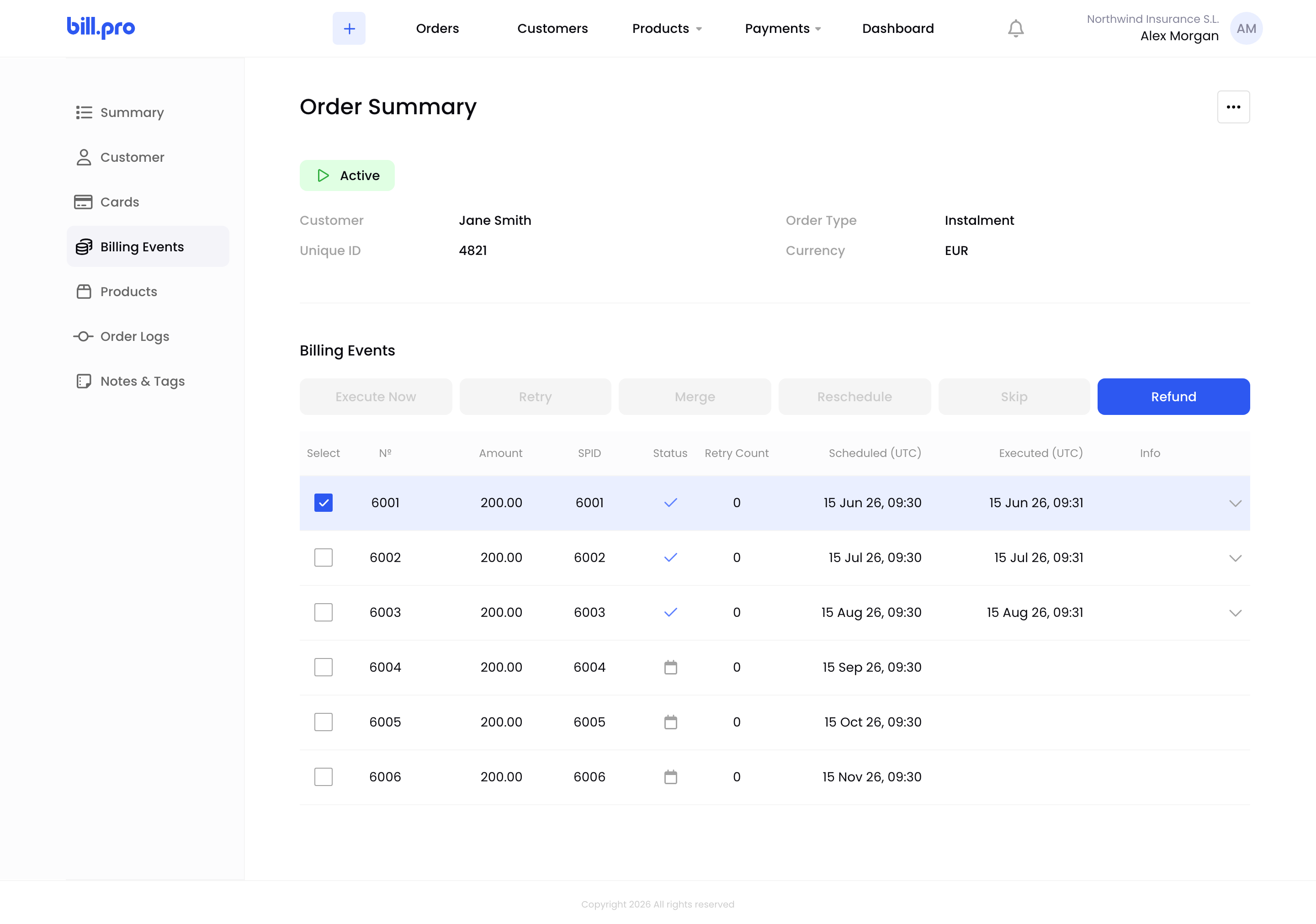Viewport: 1316px width, 924px height.
Task: Click the Merge button
Action: point(695,397)
